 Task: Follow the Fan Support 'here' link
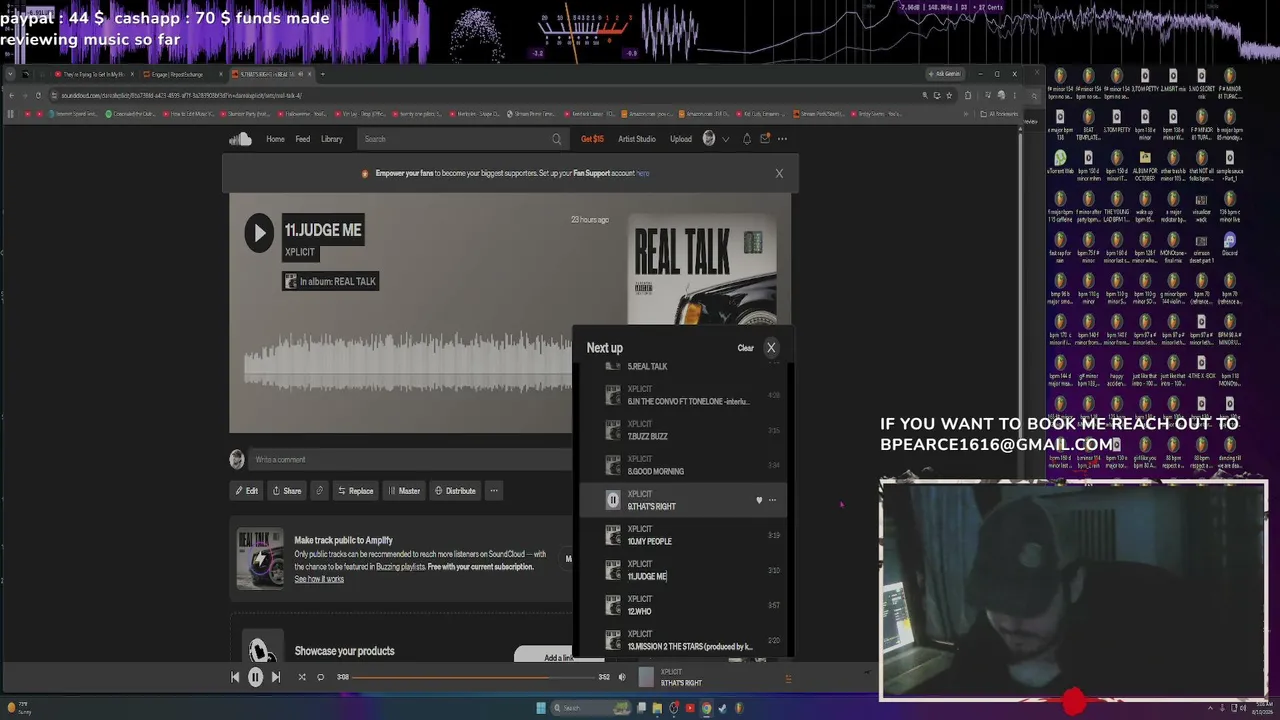[643, 173]
